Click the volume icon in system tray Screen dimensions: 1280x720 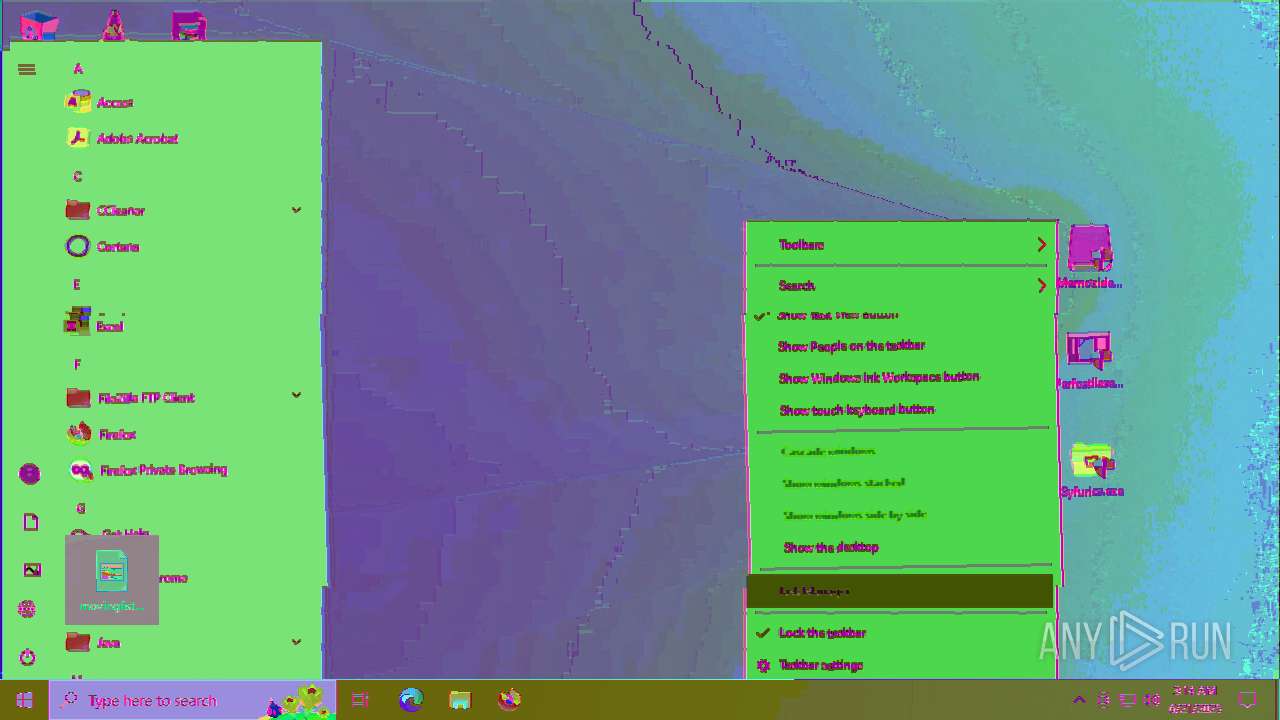1152,700
